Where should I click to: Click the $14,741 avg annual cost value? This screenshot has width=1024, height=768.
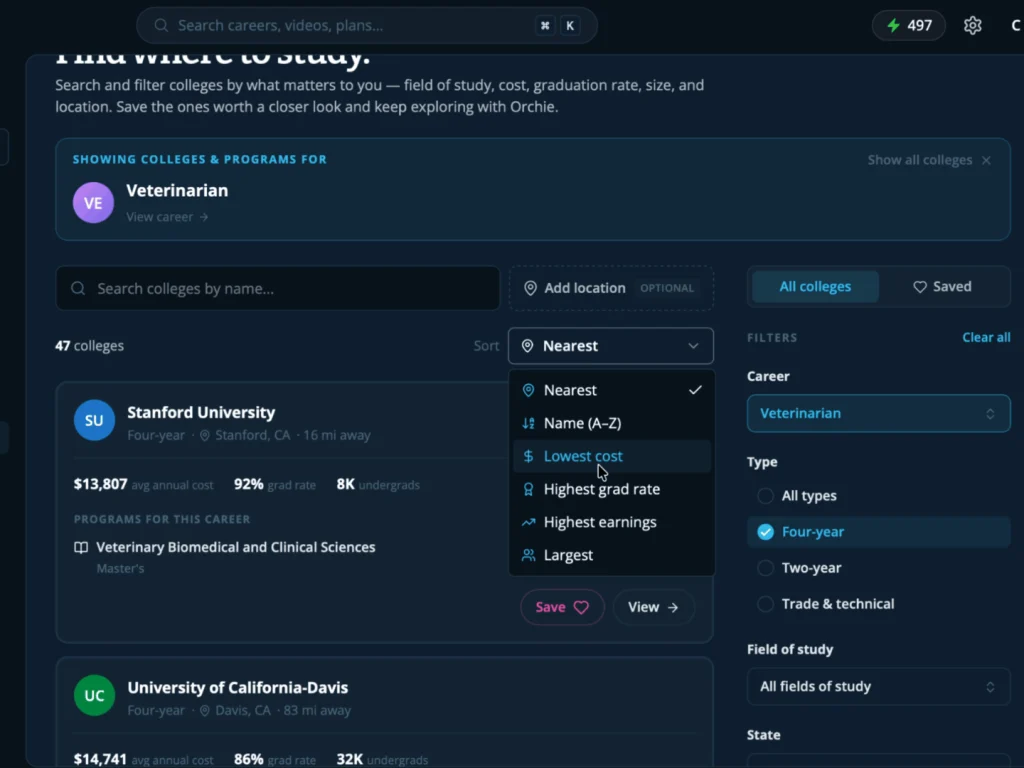(101, 759)
